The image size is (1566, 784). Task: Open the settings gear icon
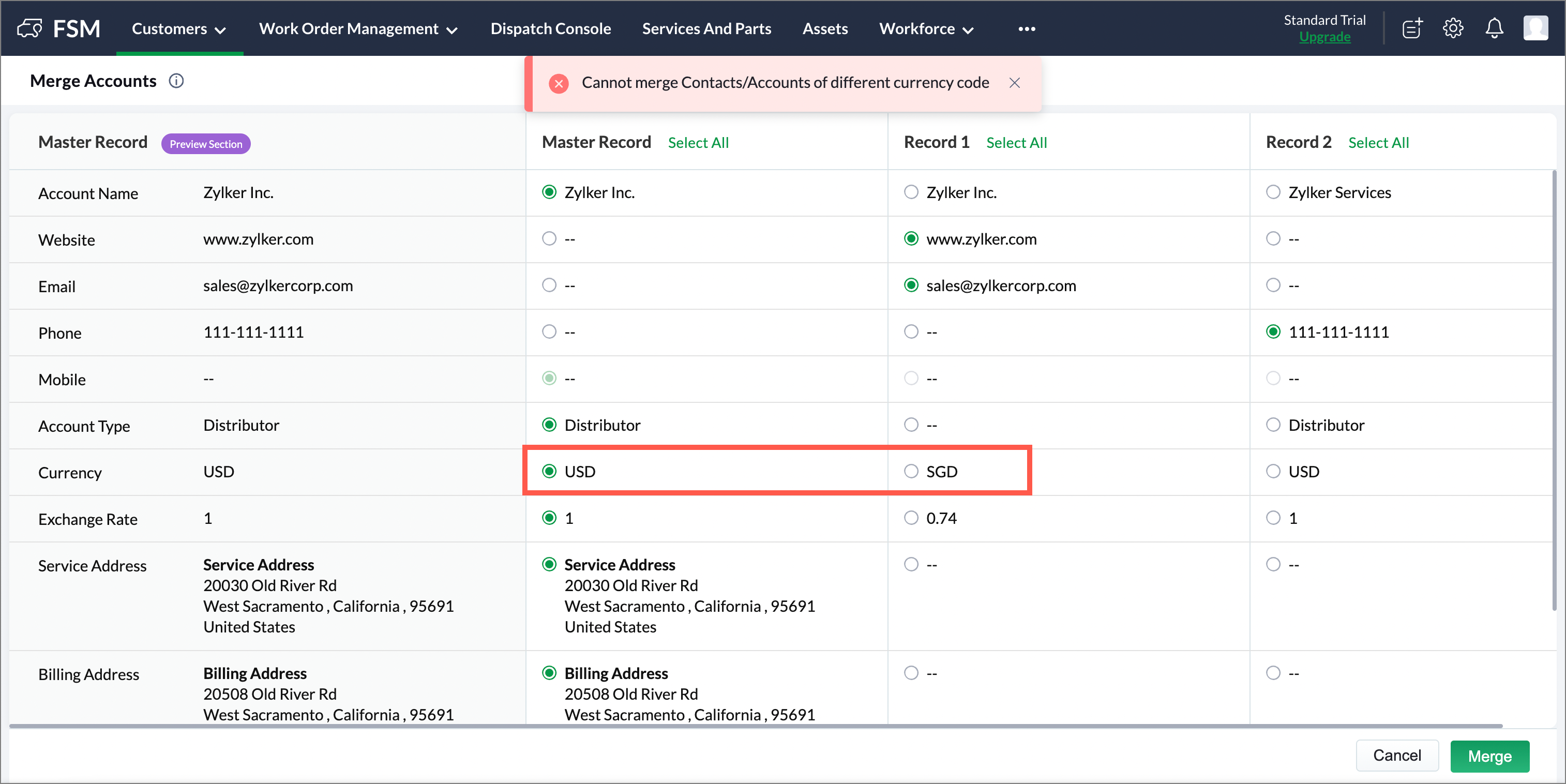[1453, 28]
